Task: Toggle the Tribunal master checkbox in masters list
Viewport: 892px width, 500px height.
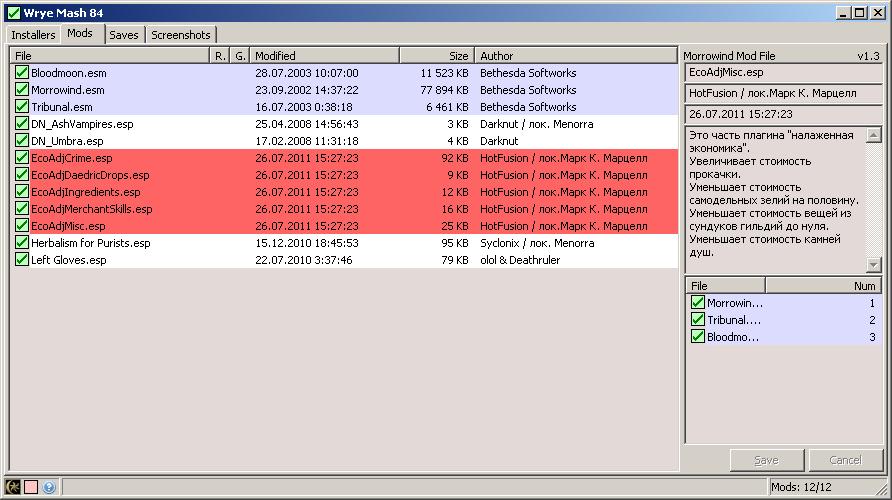Action: [698, 320]
